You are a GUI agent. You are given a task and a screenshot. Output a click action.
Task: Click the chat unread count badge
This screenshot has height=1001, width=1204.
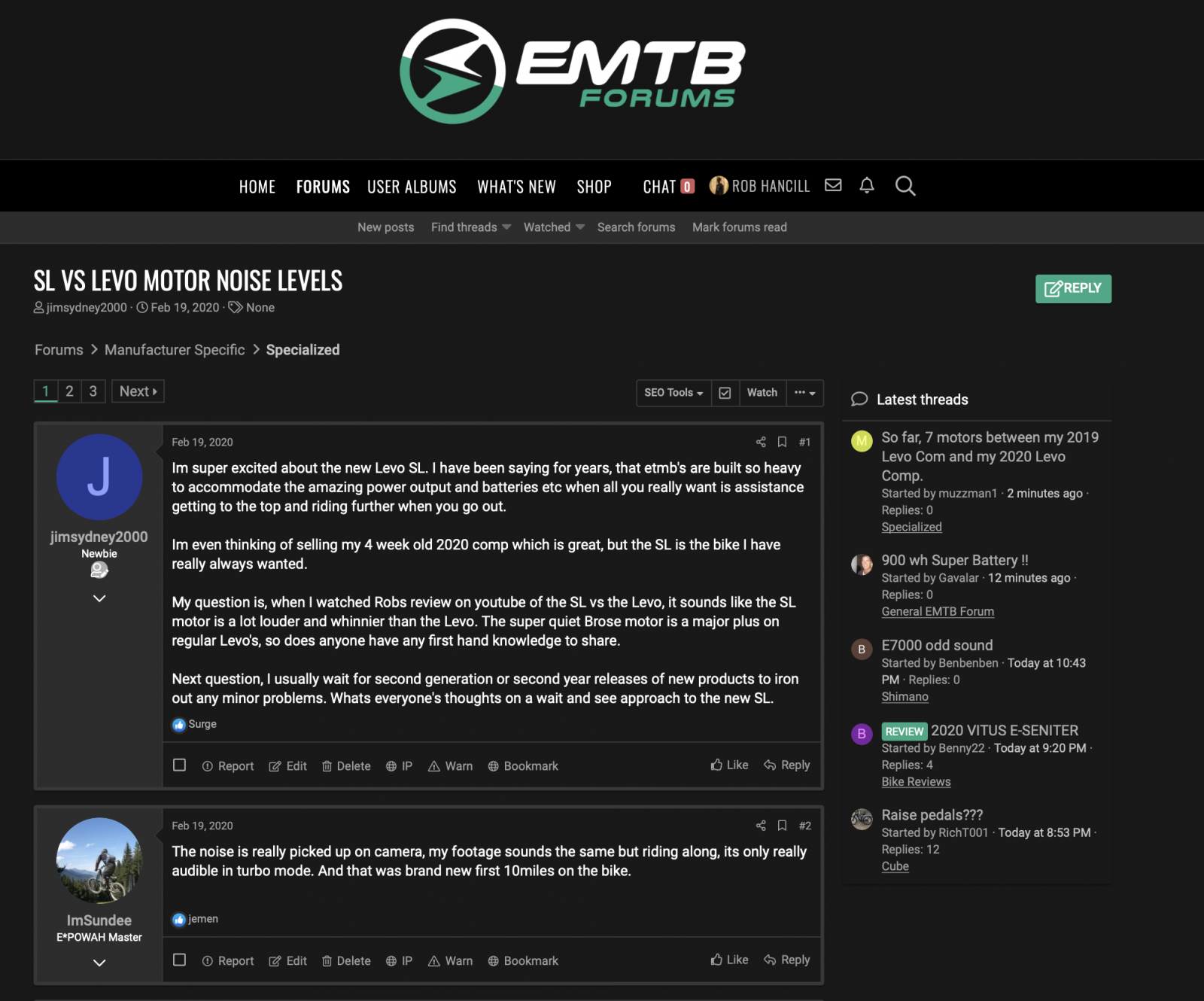[687, 187]
